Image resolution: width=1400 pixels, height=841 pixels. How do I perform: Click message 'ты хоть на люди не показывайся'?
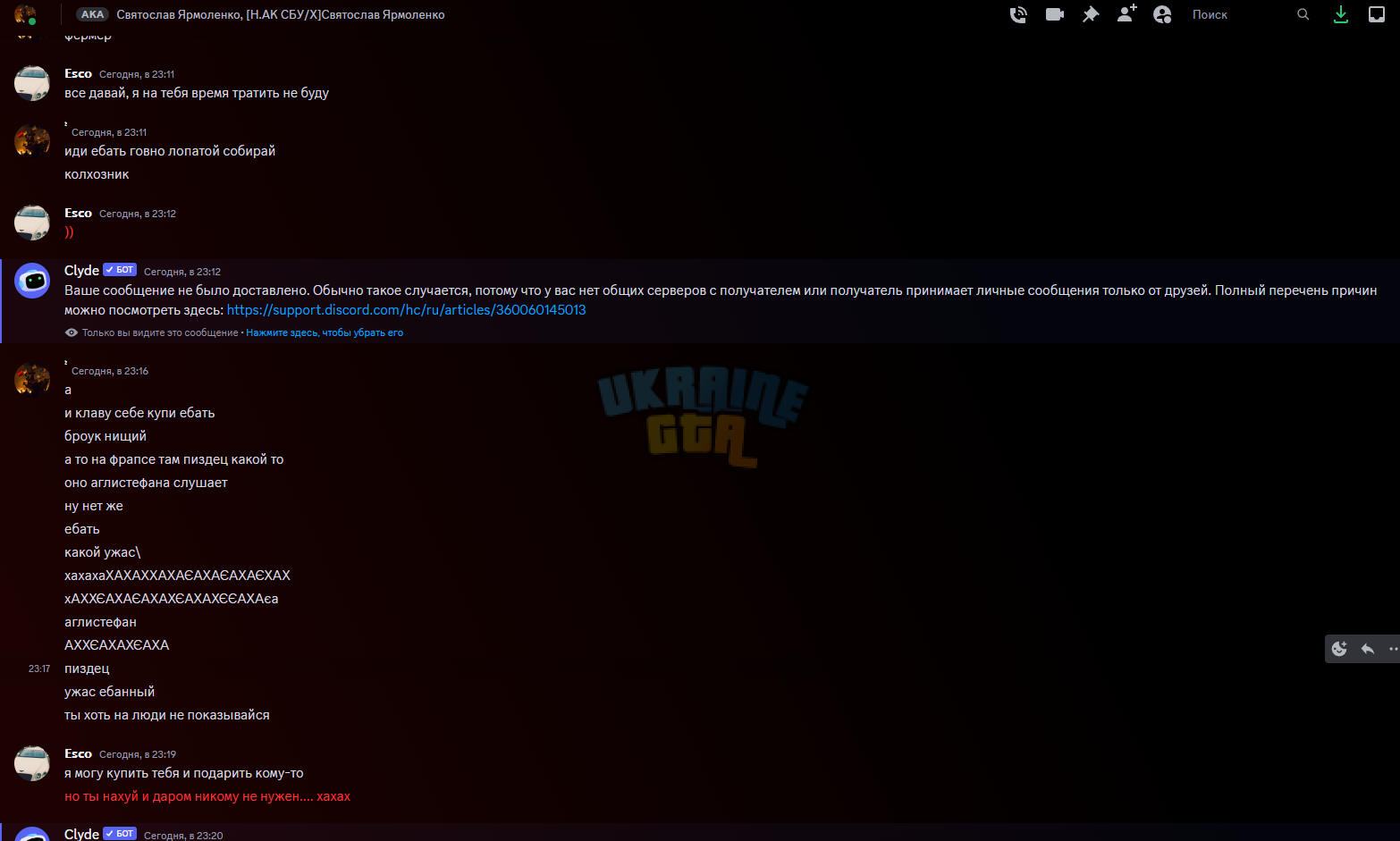[167, 715]
